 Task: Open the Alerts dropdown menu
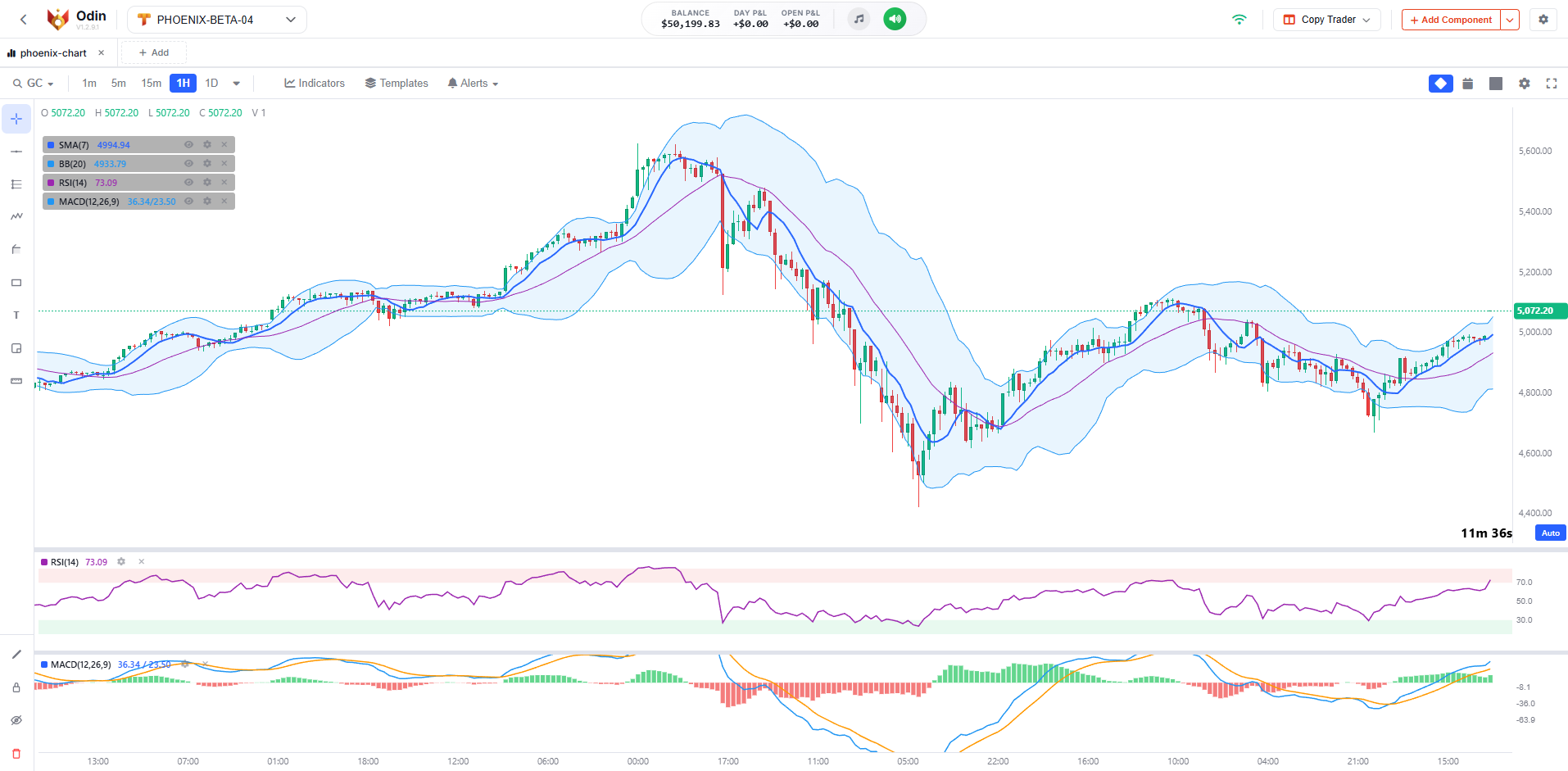coord(473,84)
